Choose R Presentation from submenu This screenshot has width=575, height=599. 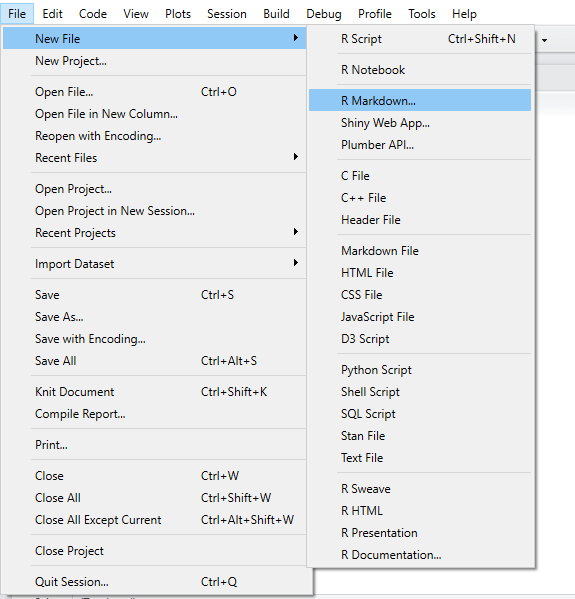pyautogui.click(x=420, y=533)
